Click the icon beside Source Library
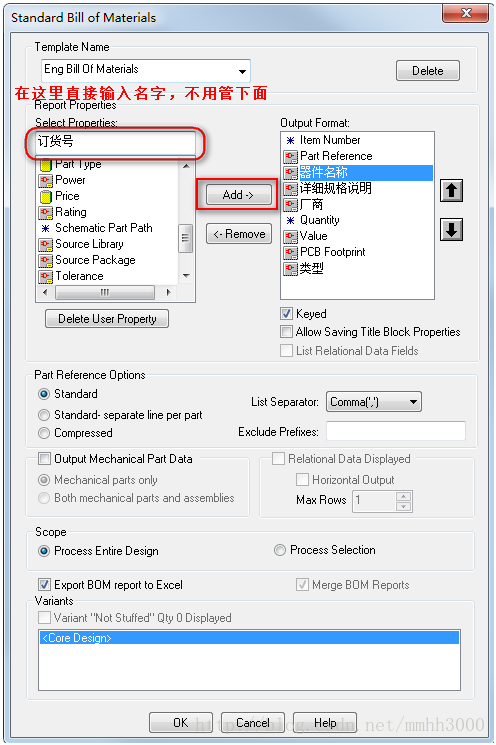Viewport: 496px width, 745px height. click(x=46, y=245)
